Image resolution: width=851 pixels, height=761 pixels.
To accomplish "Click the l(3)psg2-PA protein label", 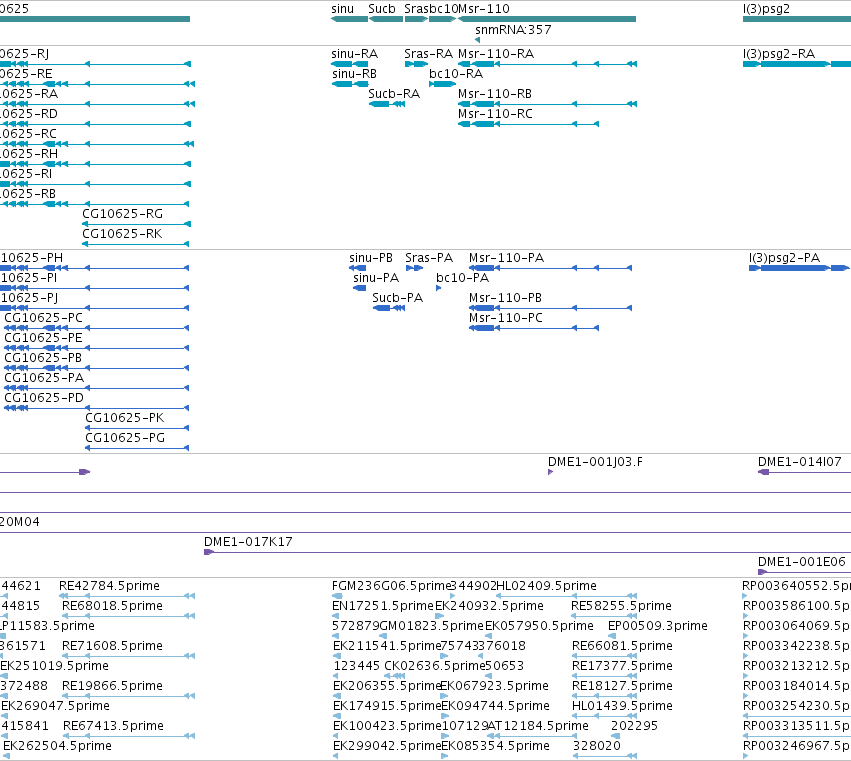I will [784, 258].
